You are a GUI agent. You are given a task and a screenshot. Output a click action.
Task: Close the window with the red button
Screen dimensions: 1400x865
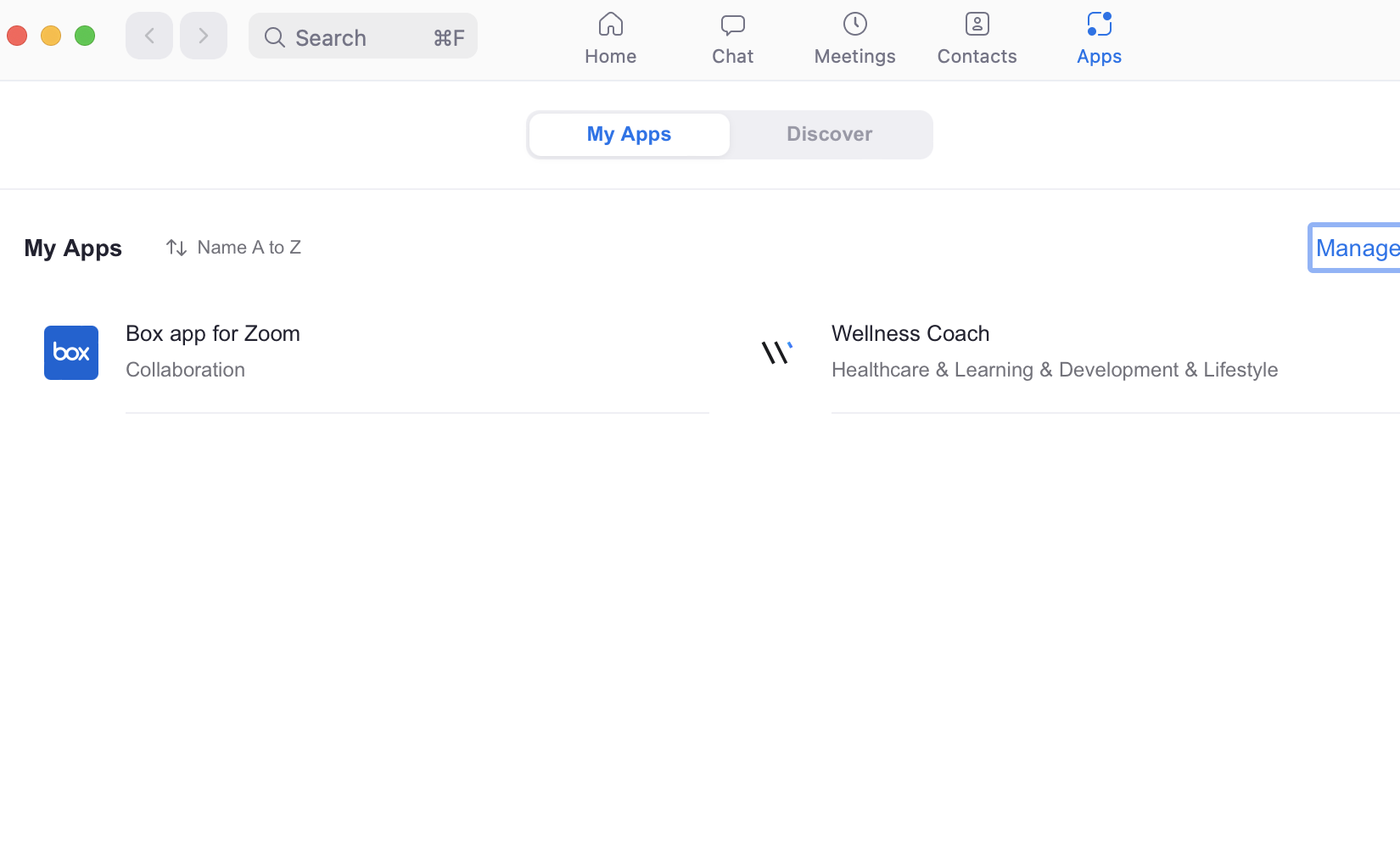tap(17, 36)
